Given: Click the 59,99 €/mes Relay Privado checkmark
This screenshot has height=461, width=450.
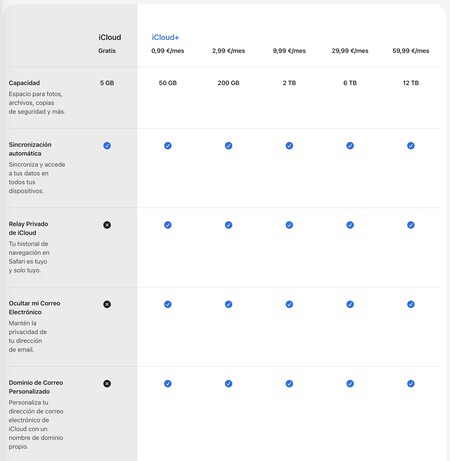Looking at the screenshot, I should (411, 225).
